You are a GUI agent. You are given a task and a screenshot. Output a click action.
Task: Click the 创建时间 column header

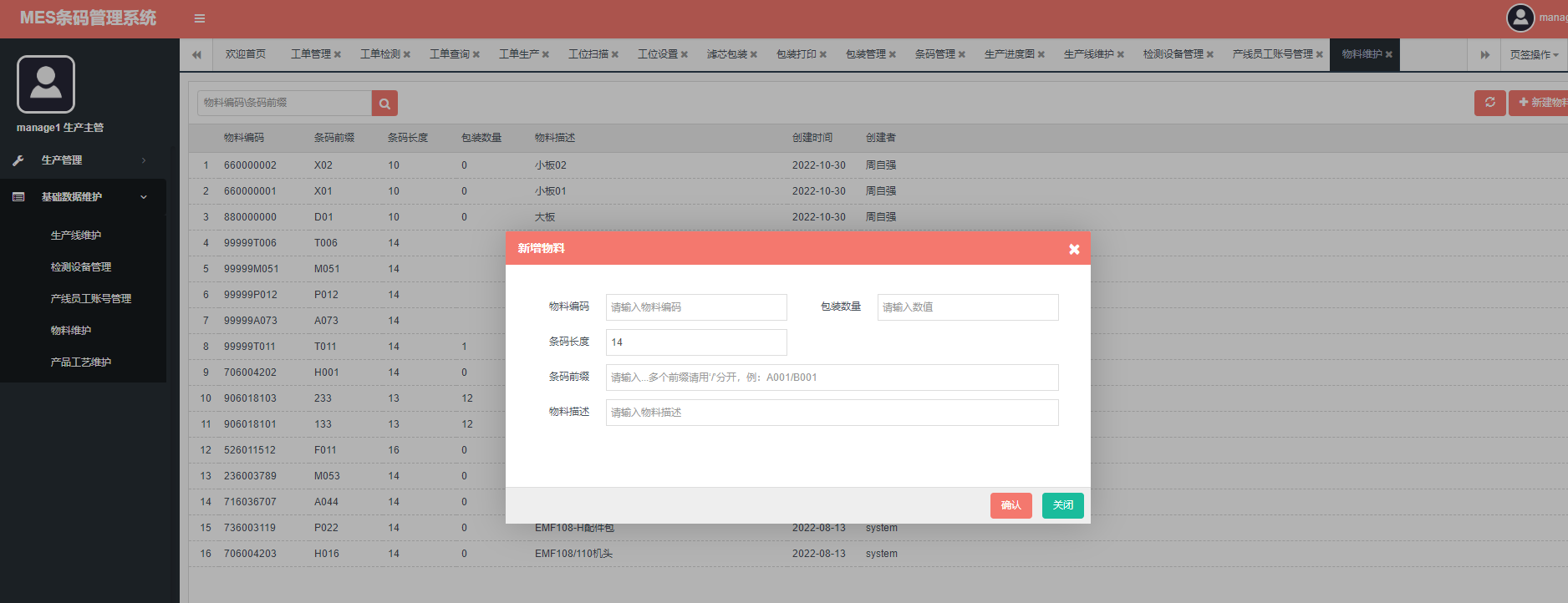[812, 138]
